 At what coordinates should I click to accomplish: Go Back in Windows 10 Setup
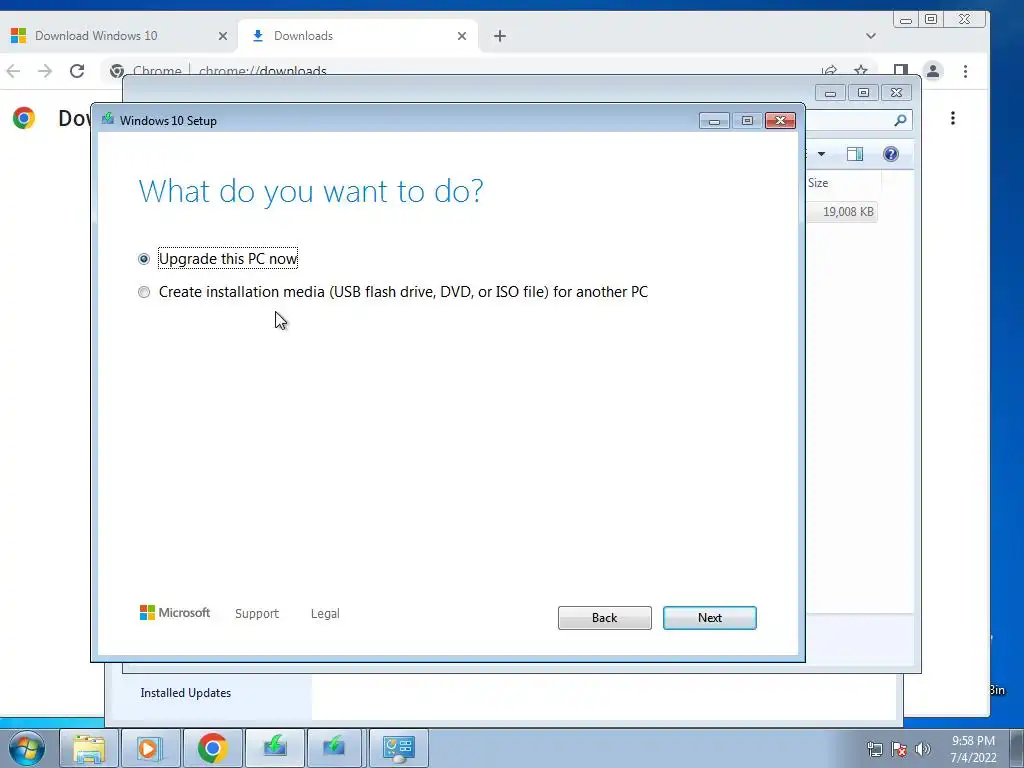pos(604,618)
